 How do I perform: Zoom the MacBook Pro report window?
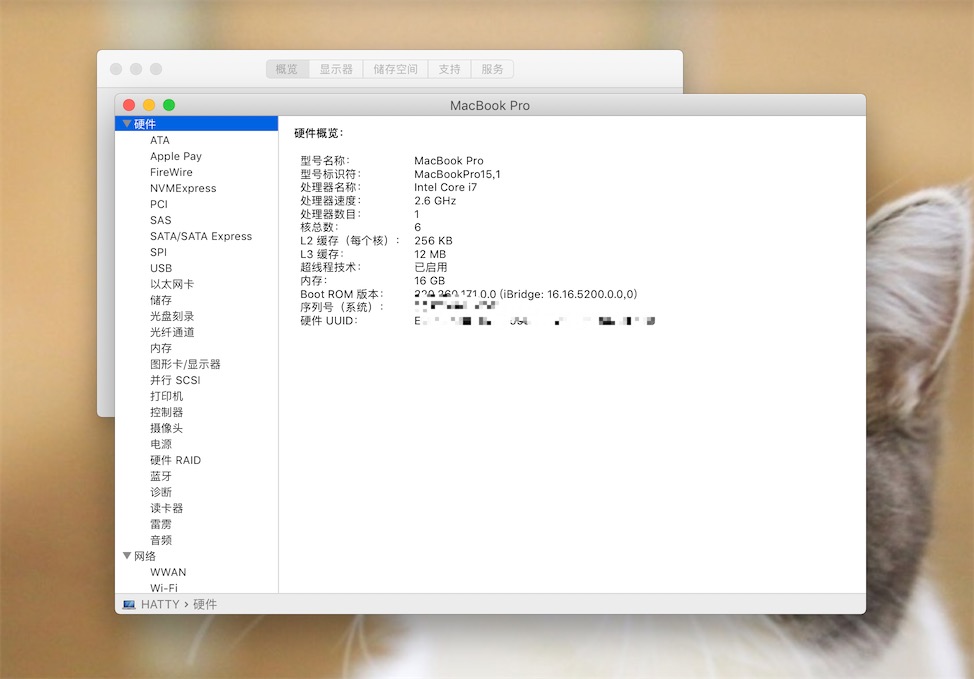point(169,106)
